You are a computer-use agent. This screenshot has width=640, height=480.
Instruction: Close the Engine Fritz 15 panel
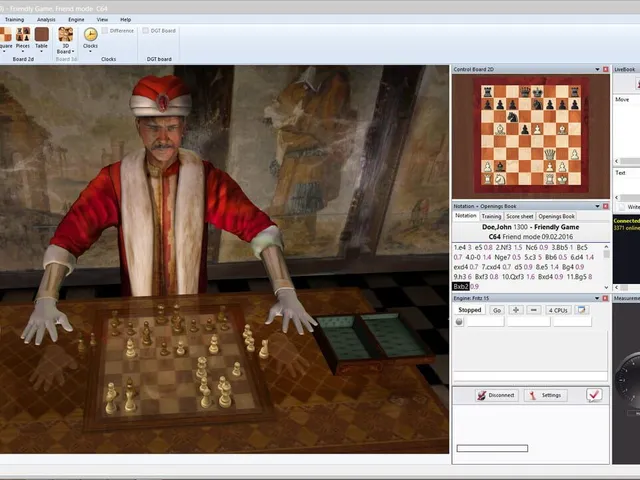(x=606, y=298)
